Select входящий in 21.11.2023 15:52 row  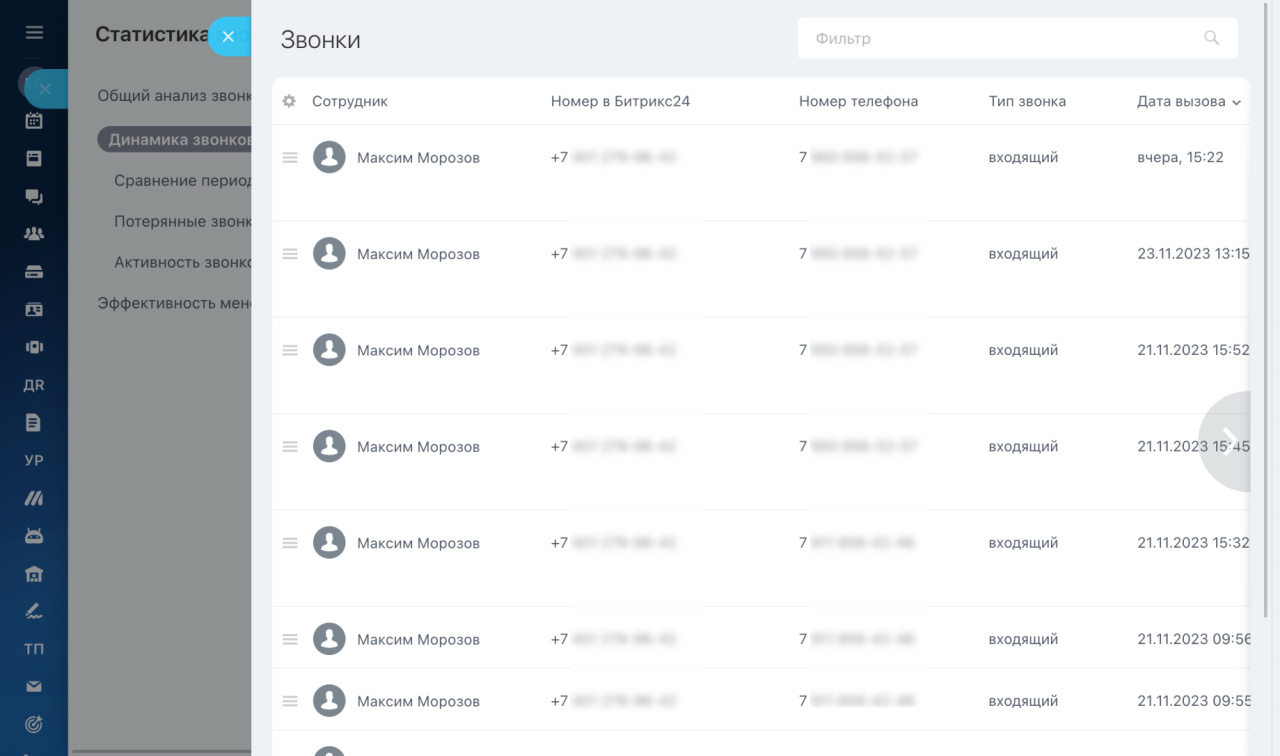pyautogui.click(x=1023, y=350)
